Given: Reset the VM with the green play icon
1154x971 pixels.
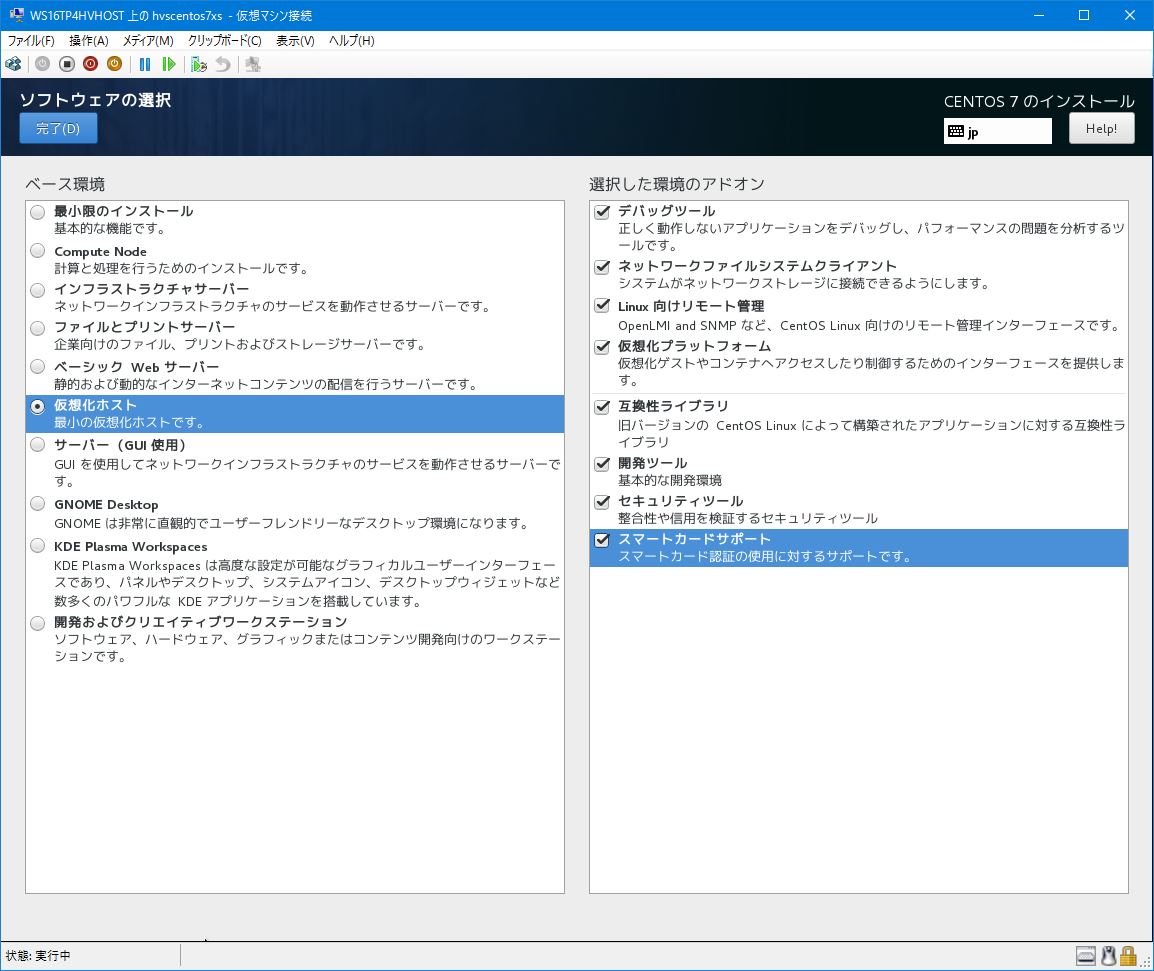Looking at the screenshot, I should [x=169, y=64].
